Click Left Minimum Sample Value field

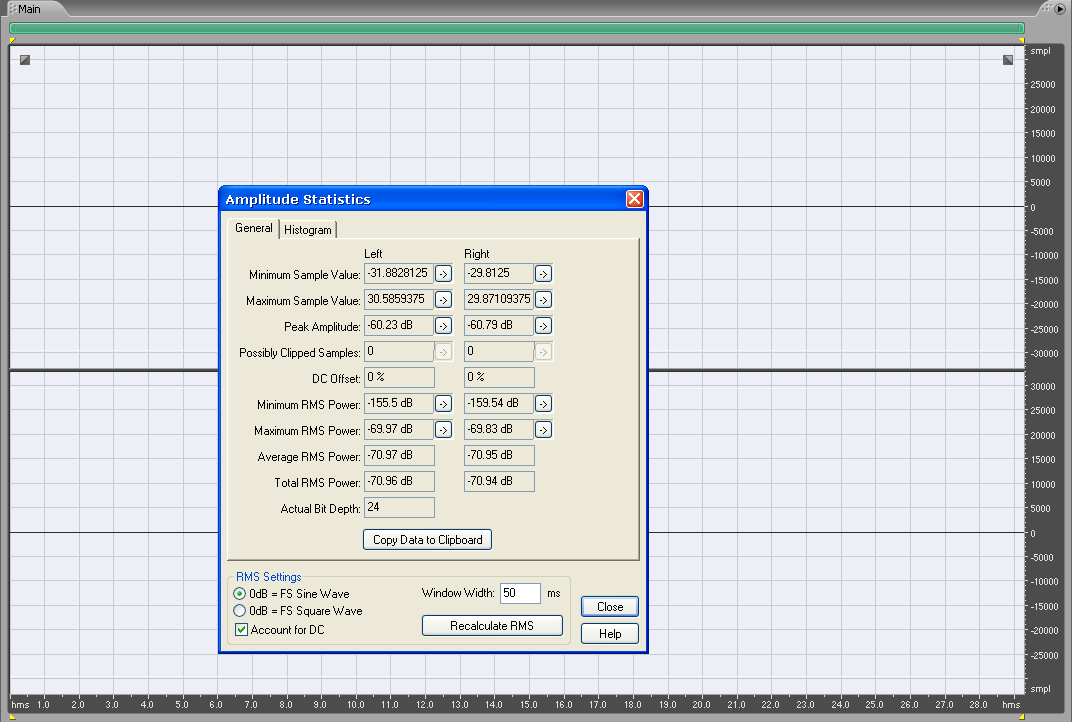point(399,273)
